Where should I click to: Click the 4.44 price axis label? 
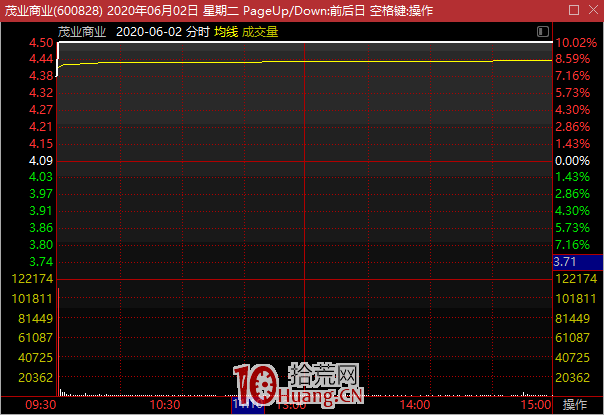click(x=41, y=59)
